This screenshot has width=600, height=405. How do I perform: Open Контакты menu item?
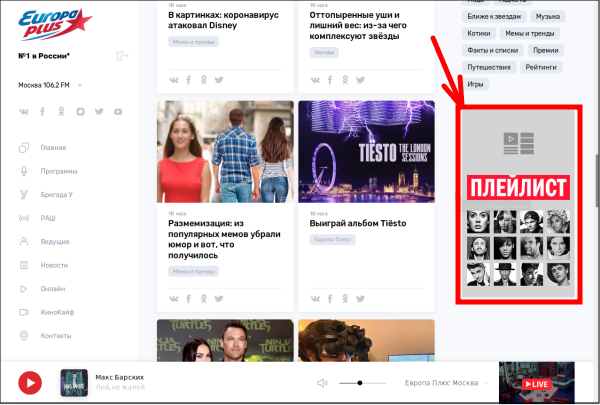pos(56,336)
